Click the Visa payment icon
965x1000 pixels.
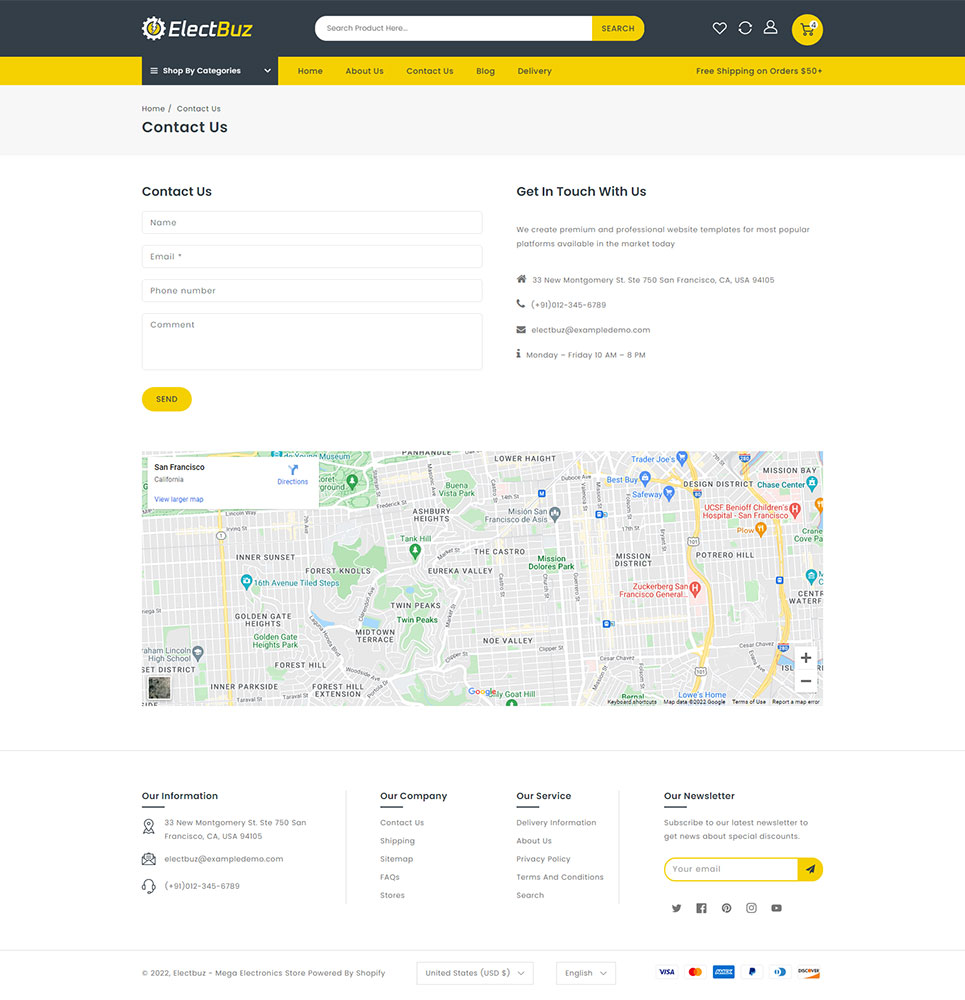pyautogui.click(x=667, y=972)
